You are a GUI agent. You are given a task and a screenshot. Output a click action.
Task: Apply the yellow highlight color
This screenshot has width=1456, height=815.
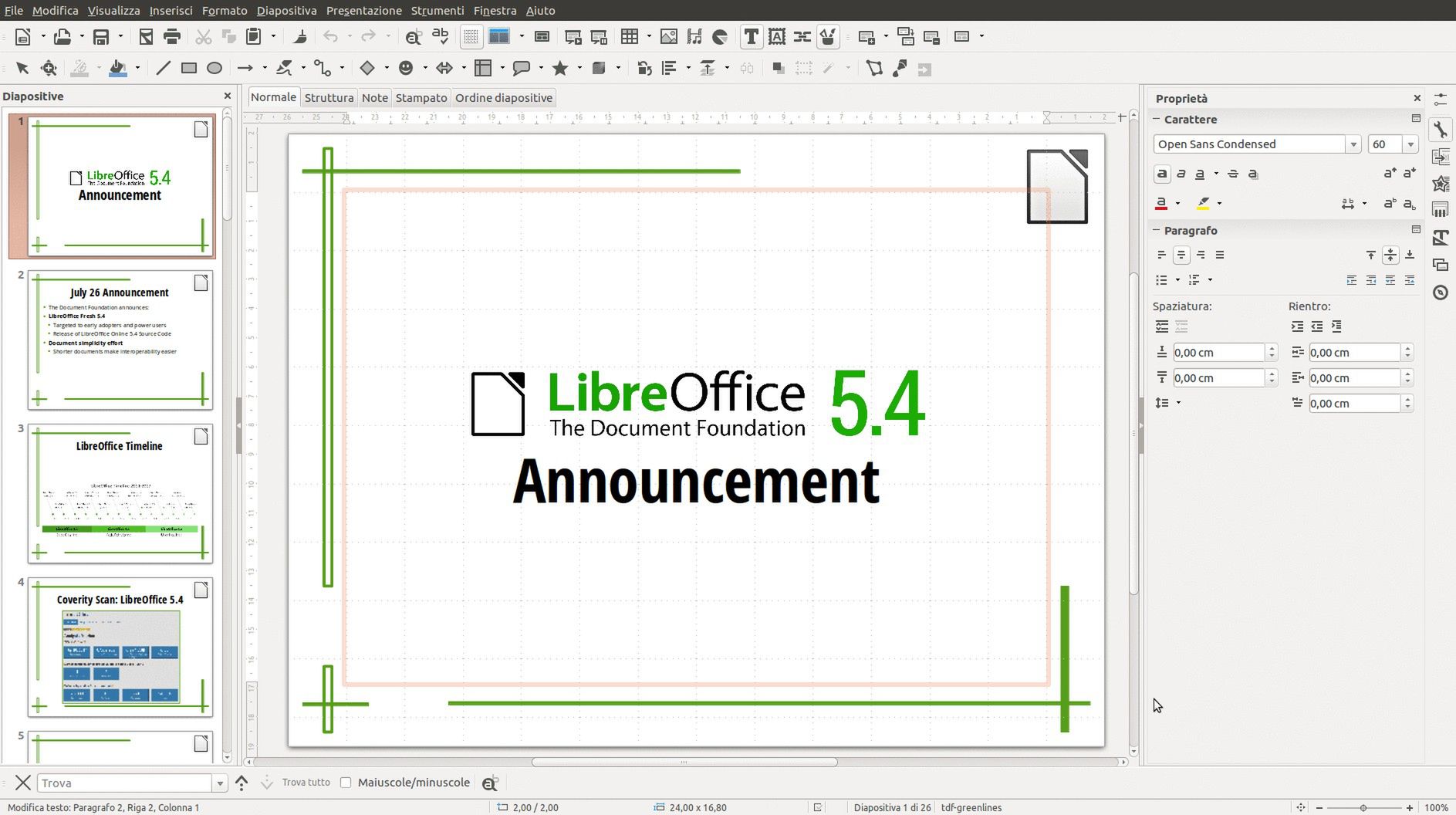pos(1203,203)
